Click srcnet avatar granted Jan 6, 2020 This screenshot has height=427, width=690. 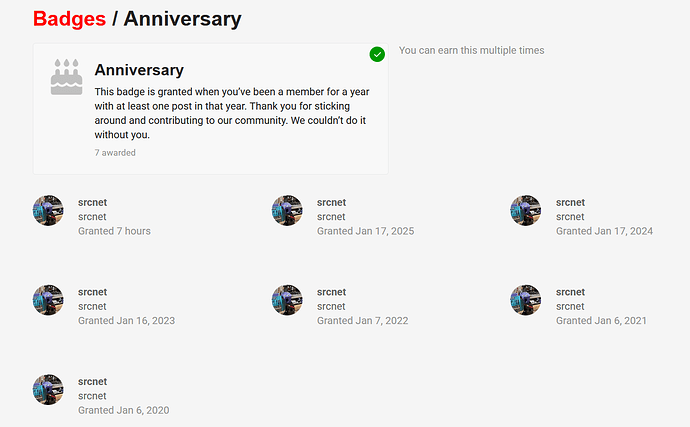pyautogui.click(x=48, y=390)
